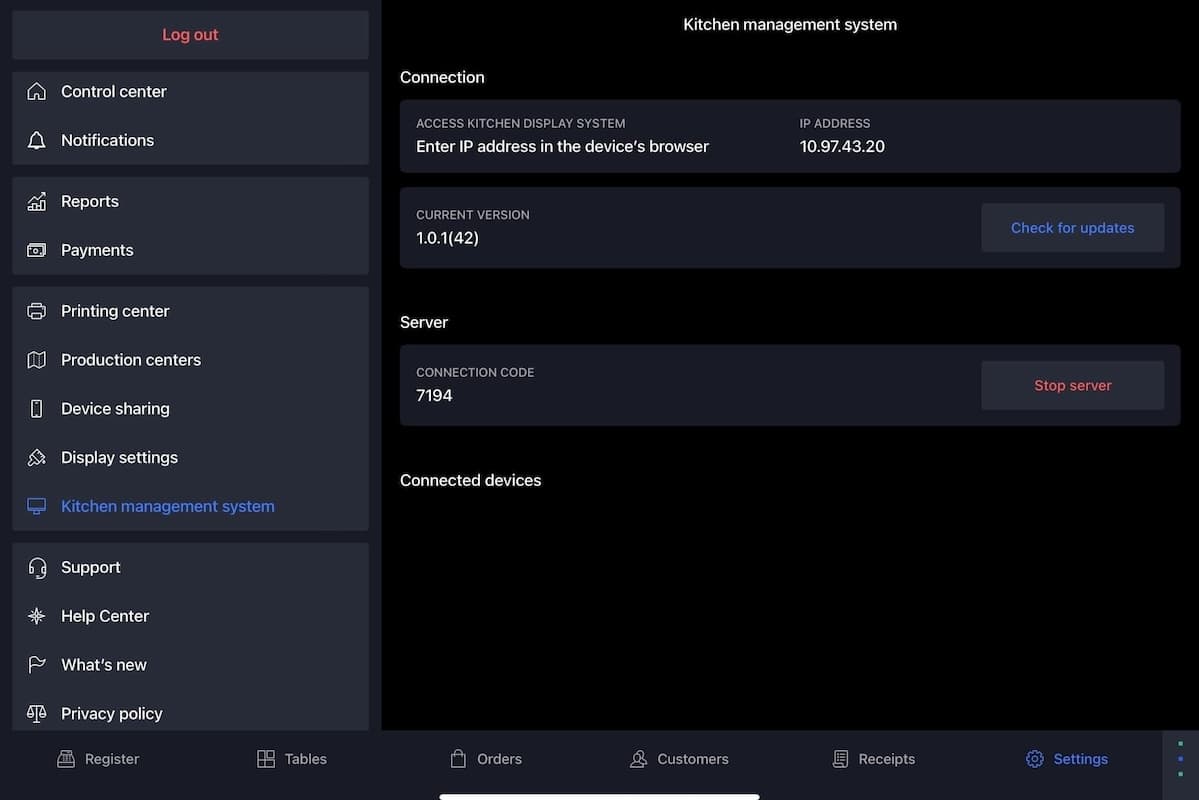This screenshot has width=1199, height=800.
Task: Click the Display settings paint icon
Action: (x=37, y=458)
